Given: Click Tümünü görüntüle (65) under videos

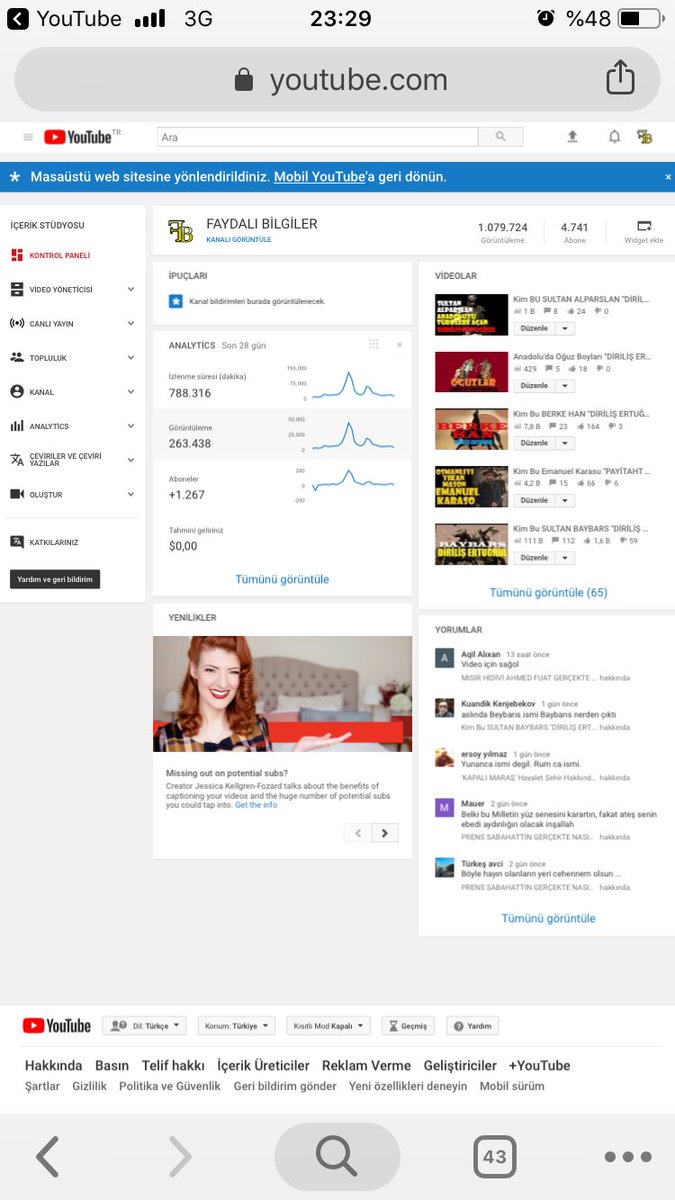Looking at the screenshot, I should coord(548,593).
